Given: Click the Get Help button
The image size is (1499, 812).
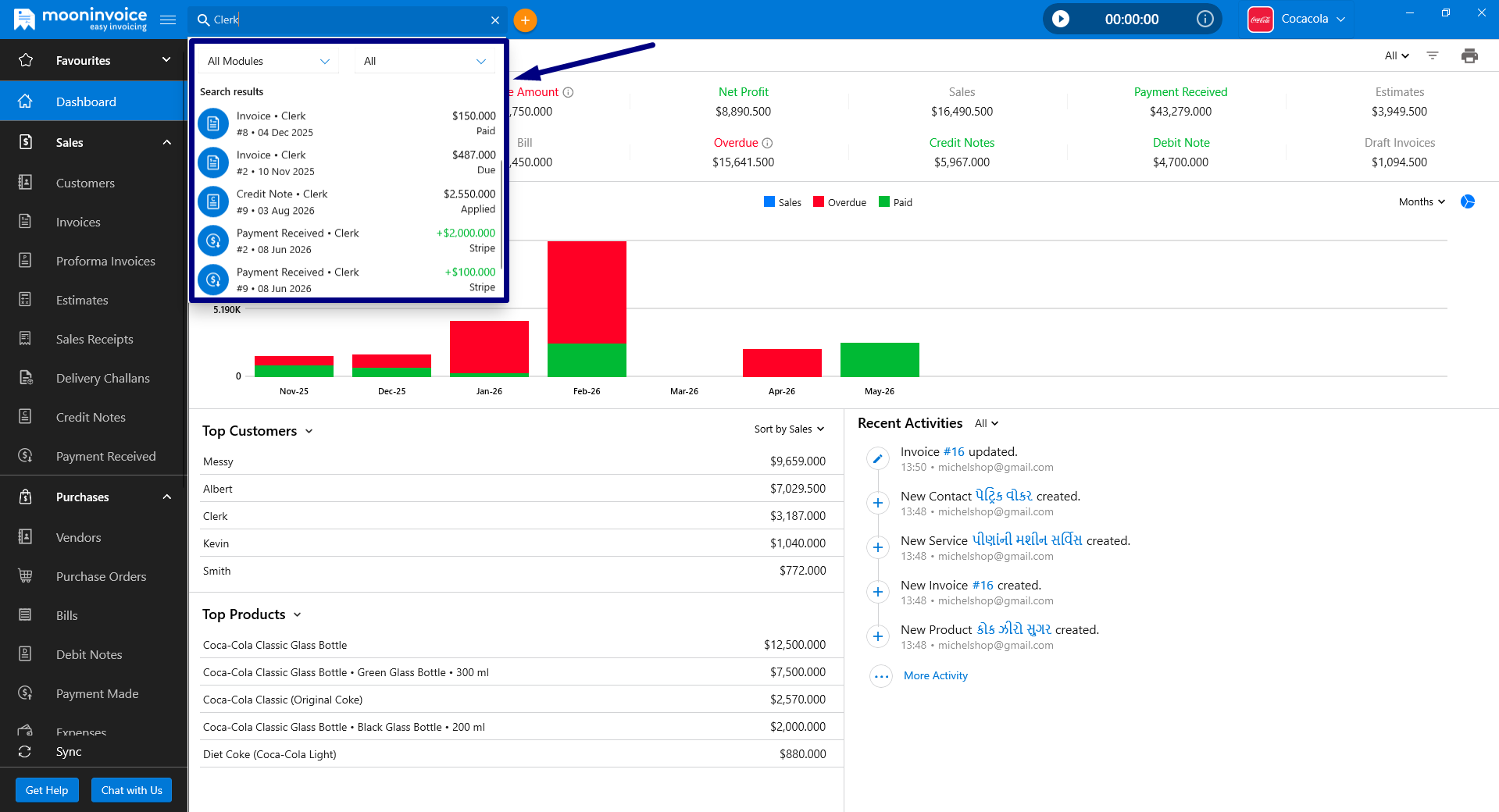Looking at the screenshot, I should [47, 790].
